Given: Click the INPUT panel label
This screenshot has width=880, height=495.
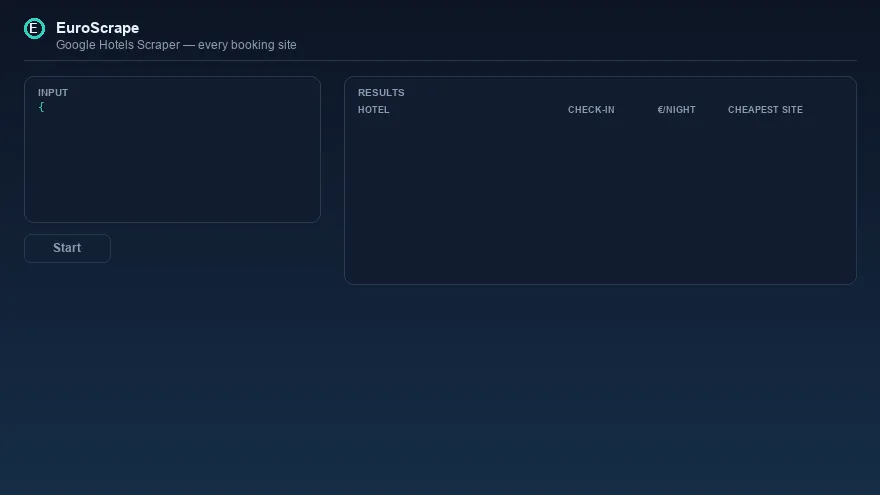Looking at the screenshot, I should 53,93.
